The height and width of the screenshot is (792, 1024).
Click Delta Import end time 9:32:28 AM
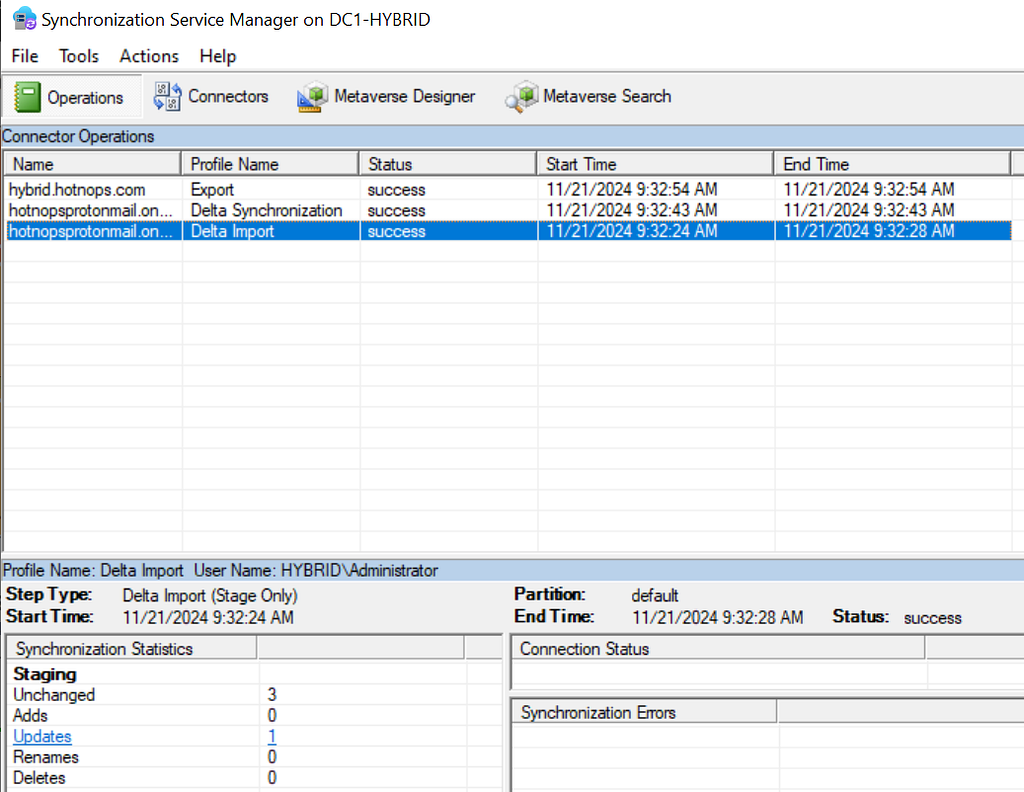[869, 231]
